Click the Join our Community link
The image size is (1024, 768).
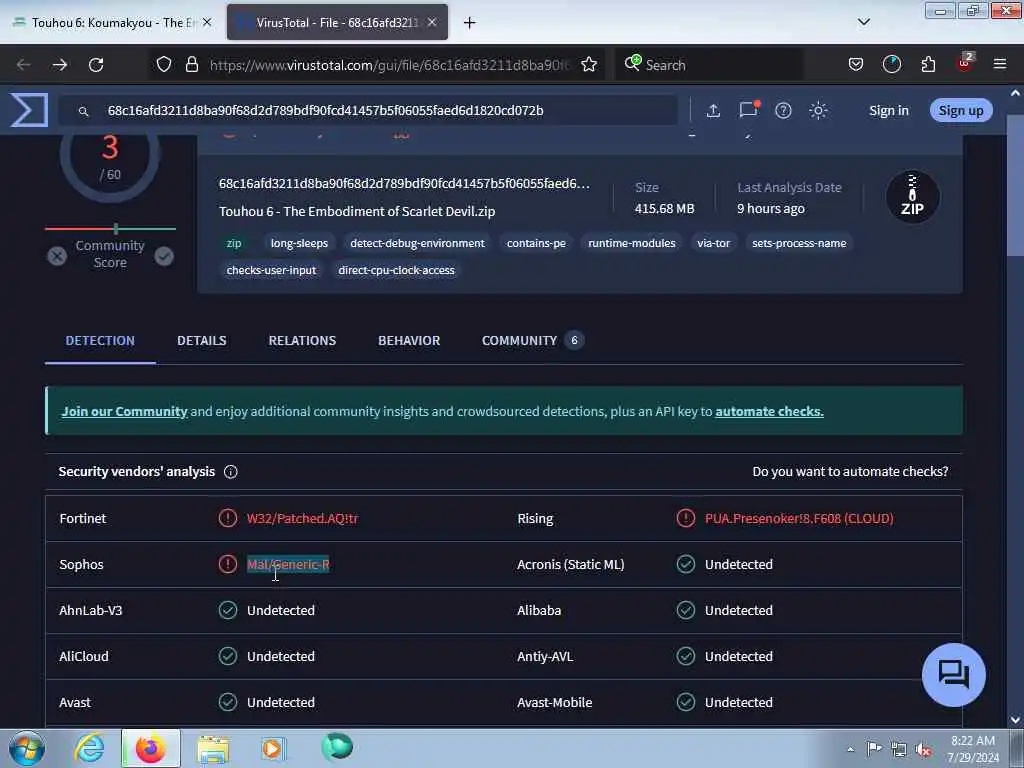coord(124,411)
